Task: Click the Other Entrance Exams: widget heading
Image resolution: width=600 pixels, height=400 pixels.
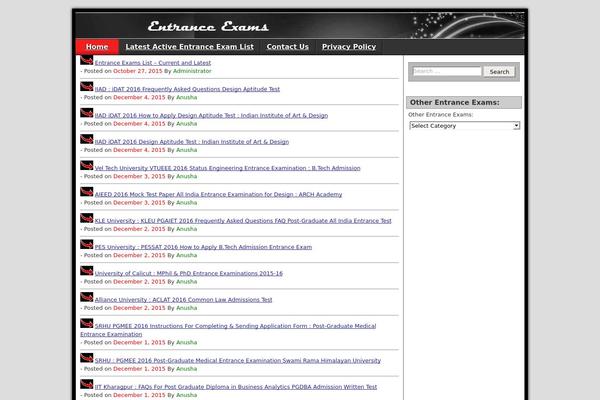Action: (x=464, y=103)
